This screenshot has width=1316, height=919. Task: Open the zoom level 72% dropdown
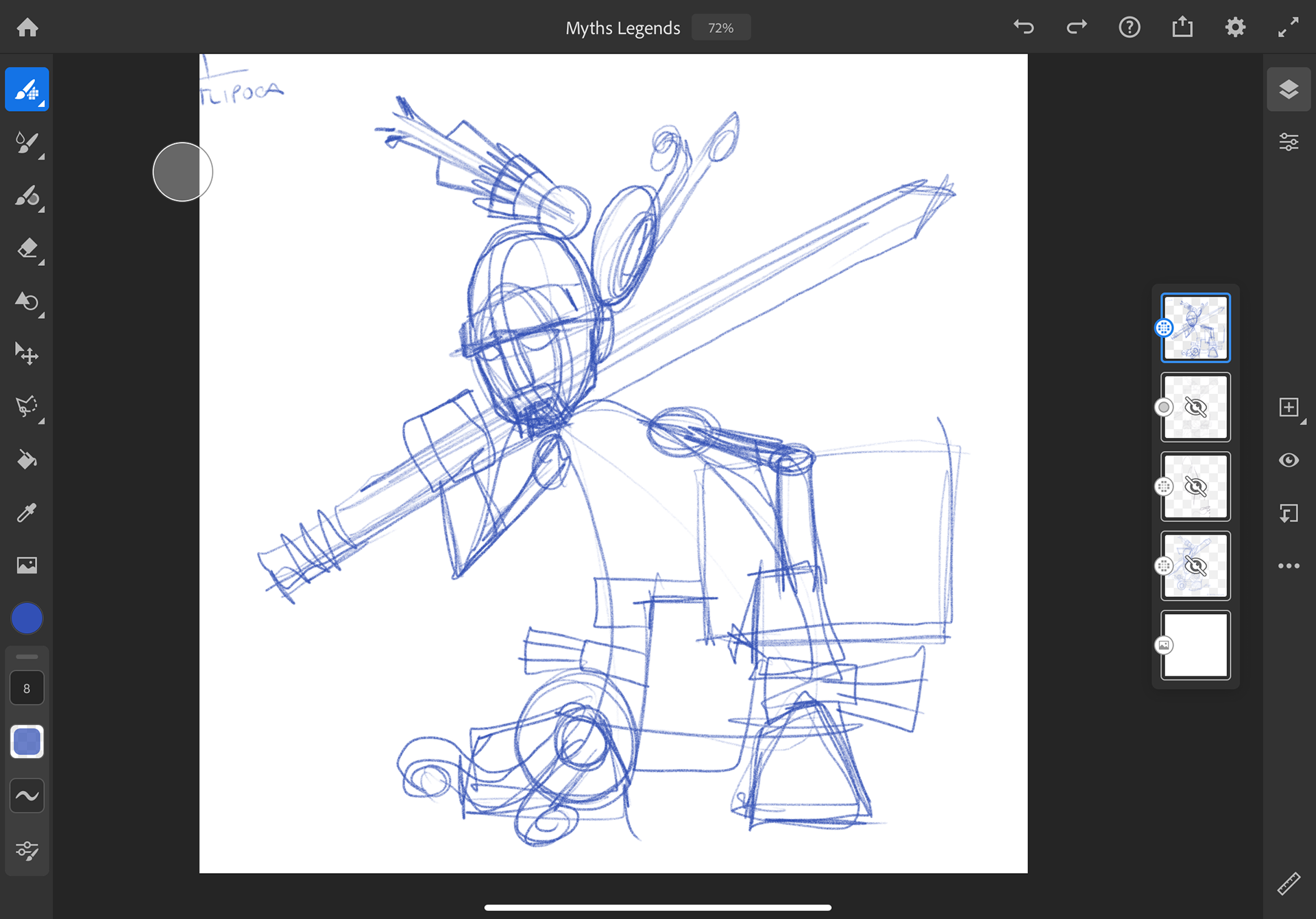[720, 28]
